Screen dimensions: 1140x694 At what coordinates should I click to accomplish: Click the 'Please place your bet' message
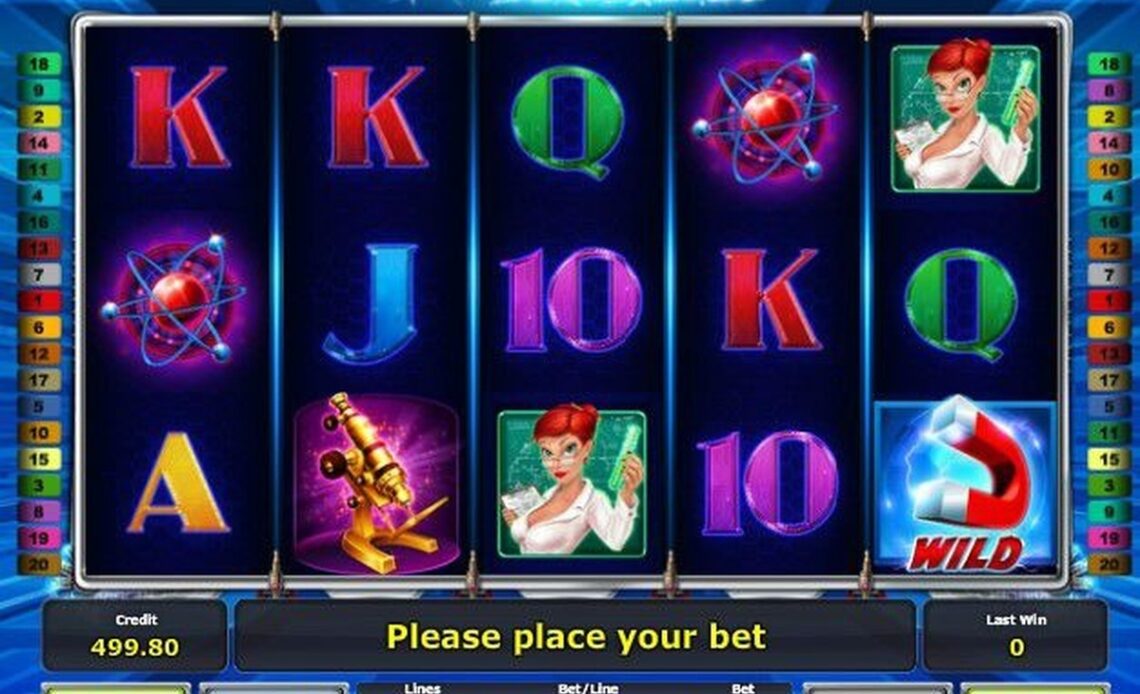point(575,637)
